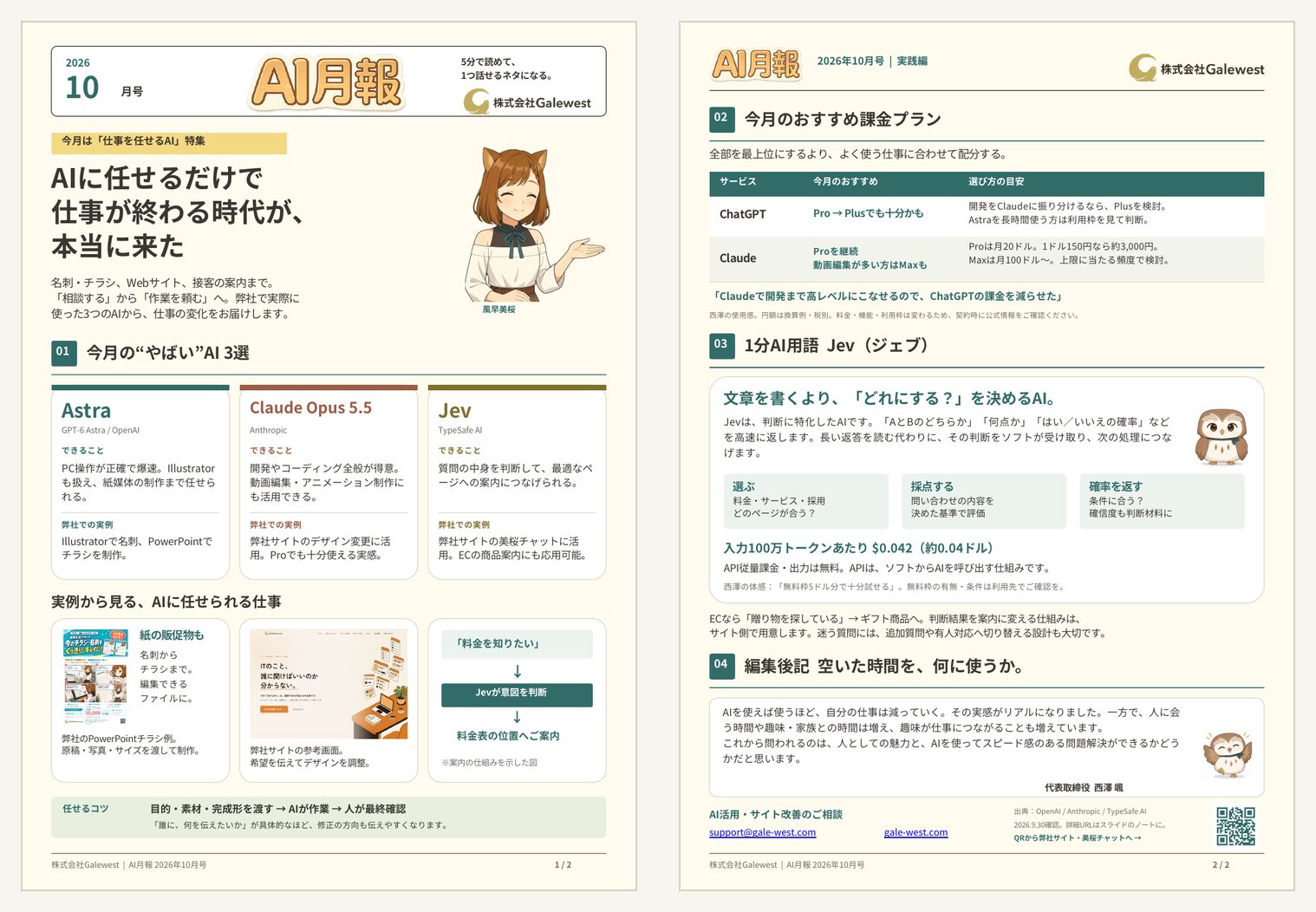Viewport: 1316px width, 912px height.
Task: Click the Astra card heading
Action: point(86,411)
